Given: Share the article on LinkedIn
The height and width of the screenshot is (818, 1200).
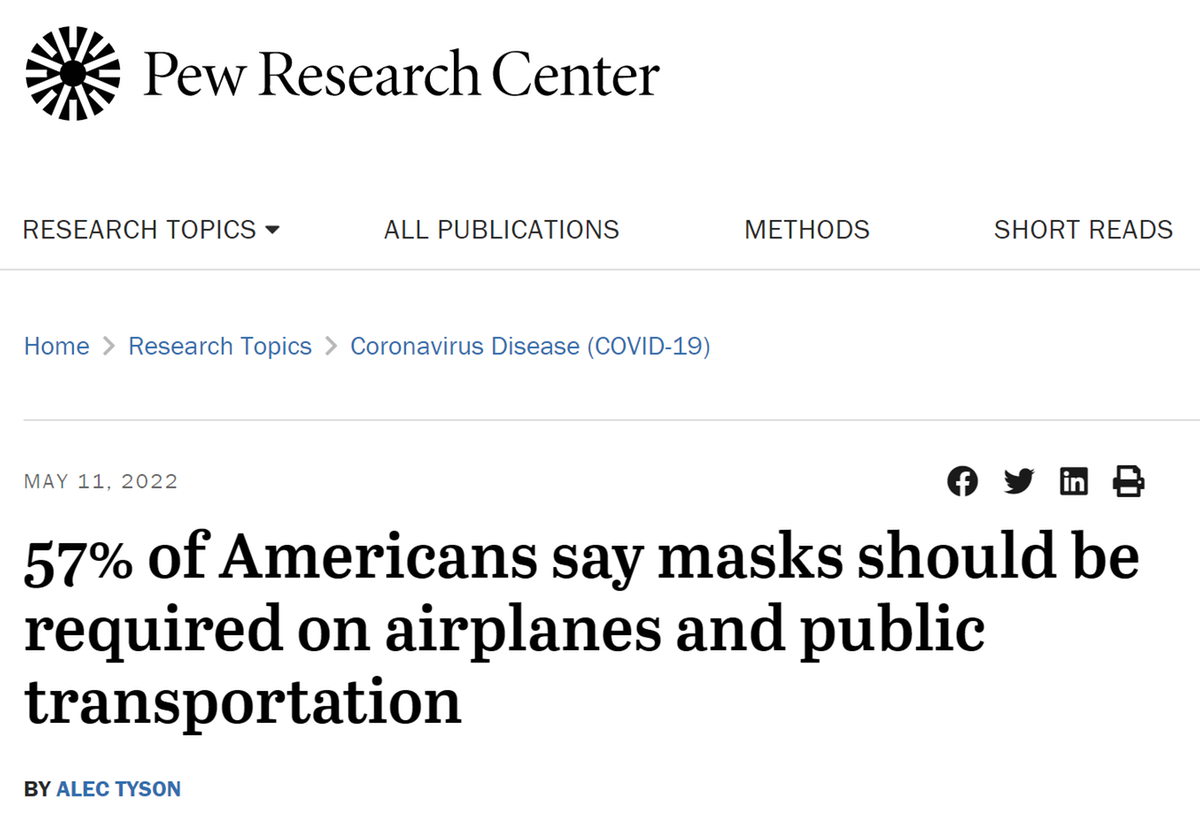Looking at the screenshot, I should point(1074,482).
